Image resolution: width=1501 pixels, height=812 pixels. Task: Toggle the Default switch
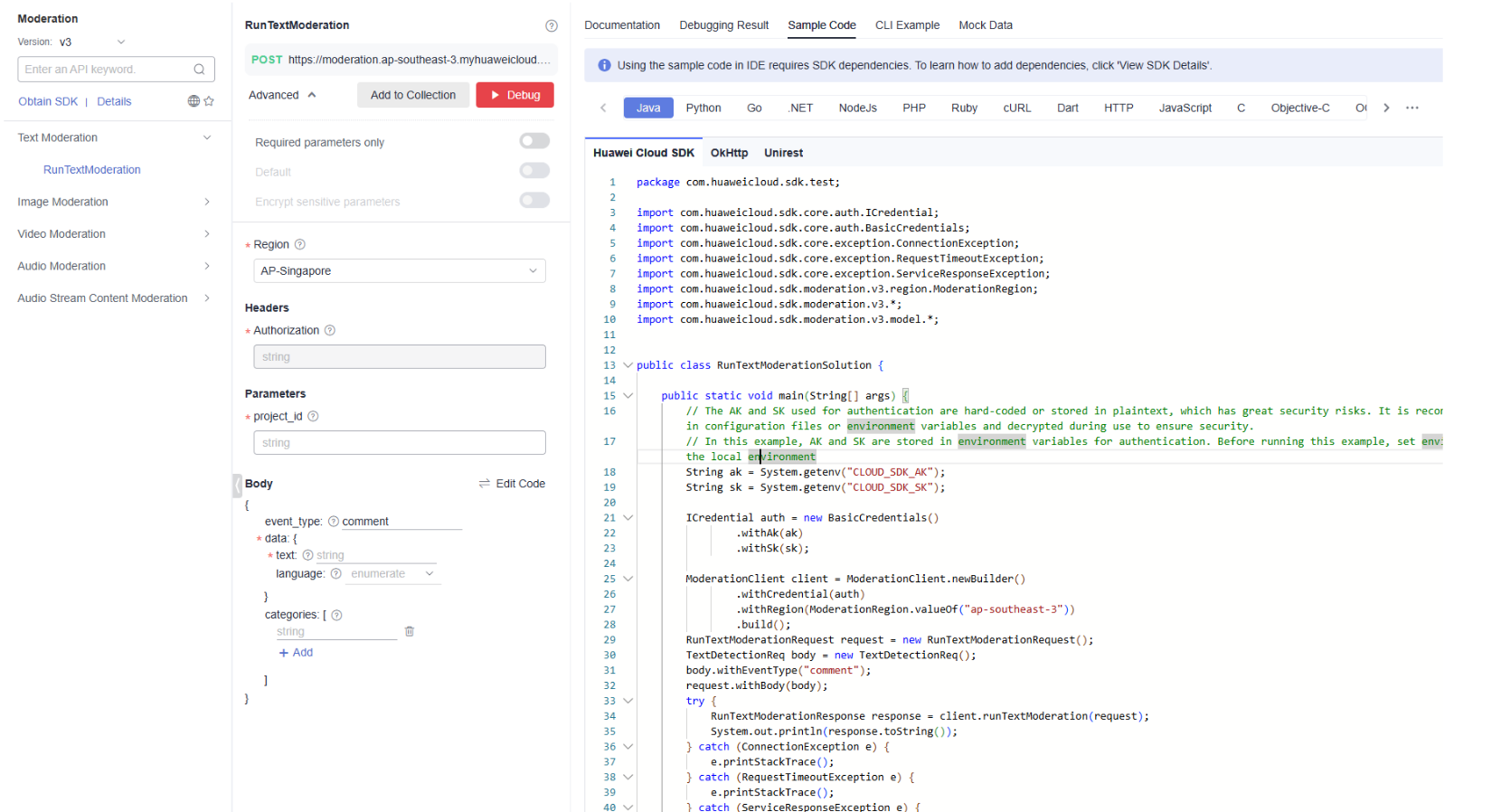[534, 170]
